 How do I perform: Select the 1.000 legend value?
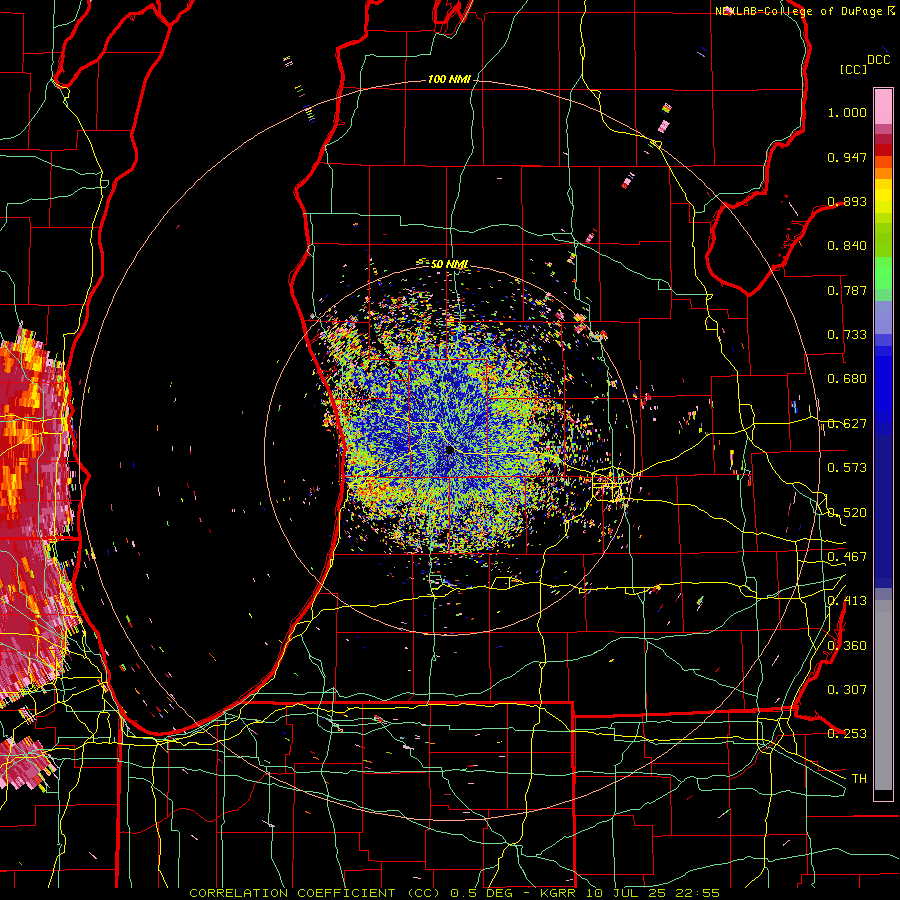click(847, 112)
